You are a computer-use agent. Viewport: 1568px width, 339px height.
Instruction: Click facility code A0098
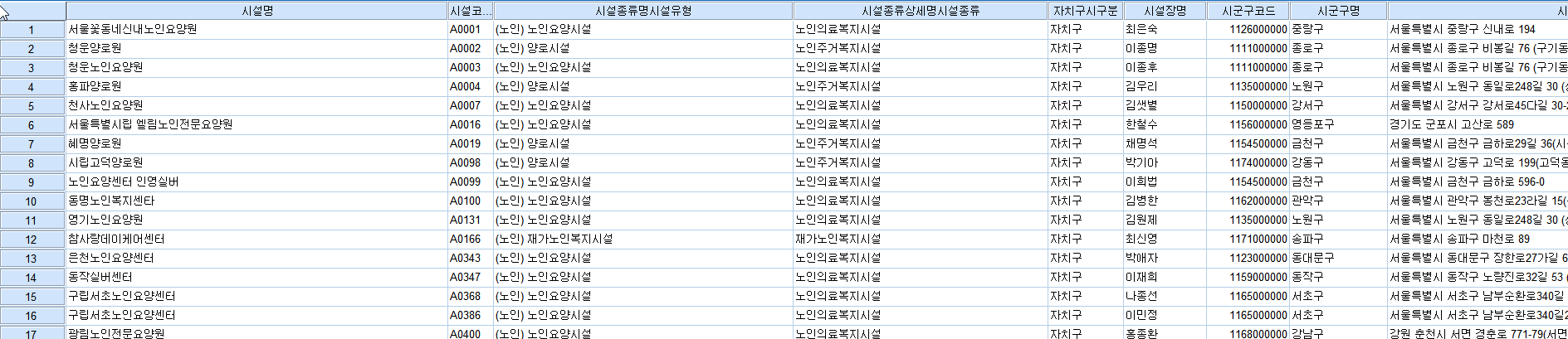pyautogui.click(x=470, y=162)
